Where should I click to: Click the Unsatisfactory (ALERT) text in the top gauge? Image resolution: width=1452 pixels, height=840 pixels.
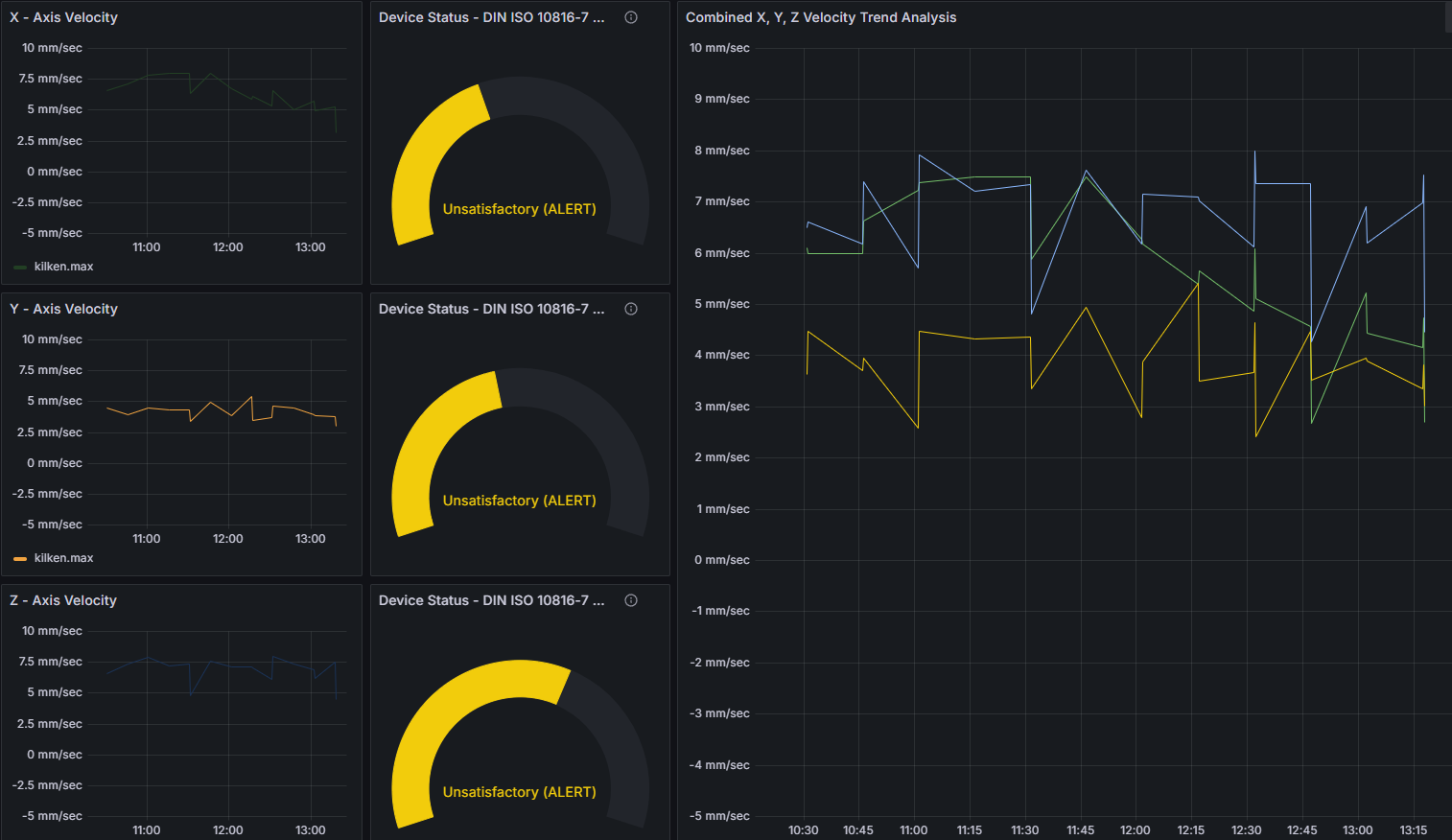pos(519,209)
